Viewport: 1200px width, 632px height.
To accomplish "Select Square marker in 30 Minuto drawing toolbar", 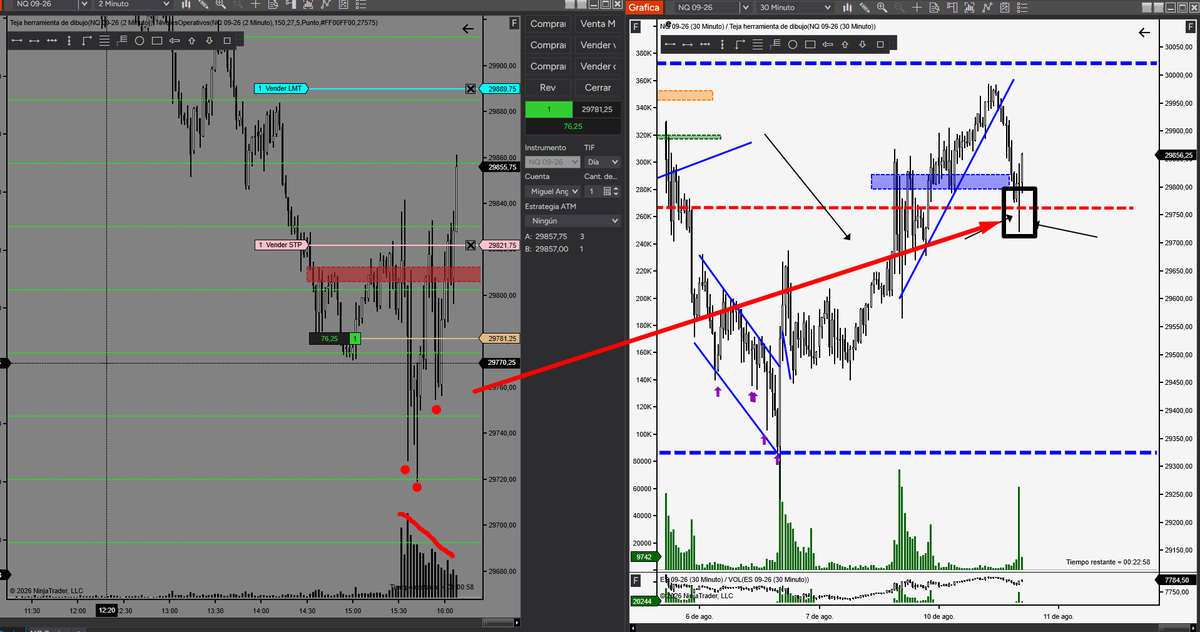I will click(880, 44).
